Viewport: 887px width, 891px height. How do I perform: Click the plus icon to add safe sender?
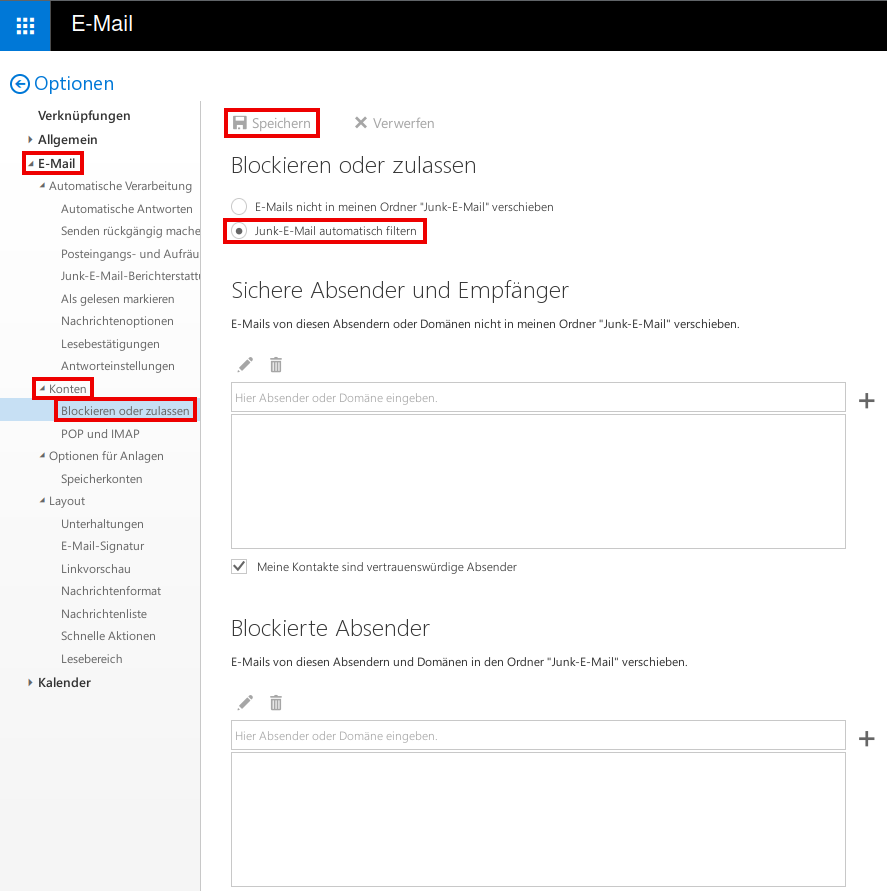point(866,401)
